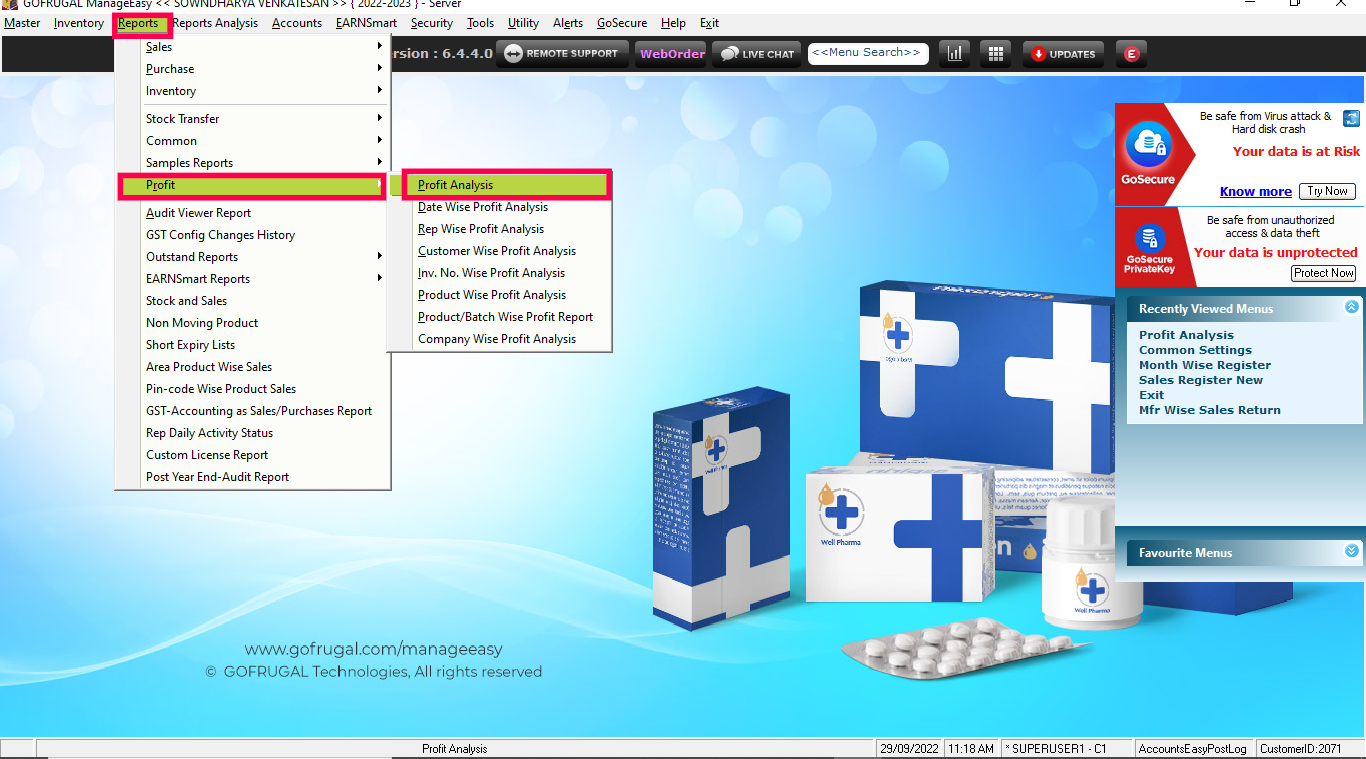Viewport: 1366px width, 759px height.
Task: Click the GoSecure cloud logo
Action: coord(1148,146)
